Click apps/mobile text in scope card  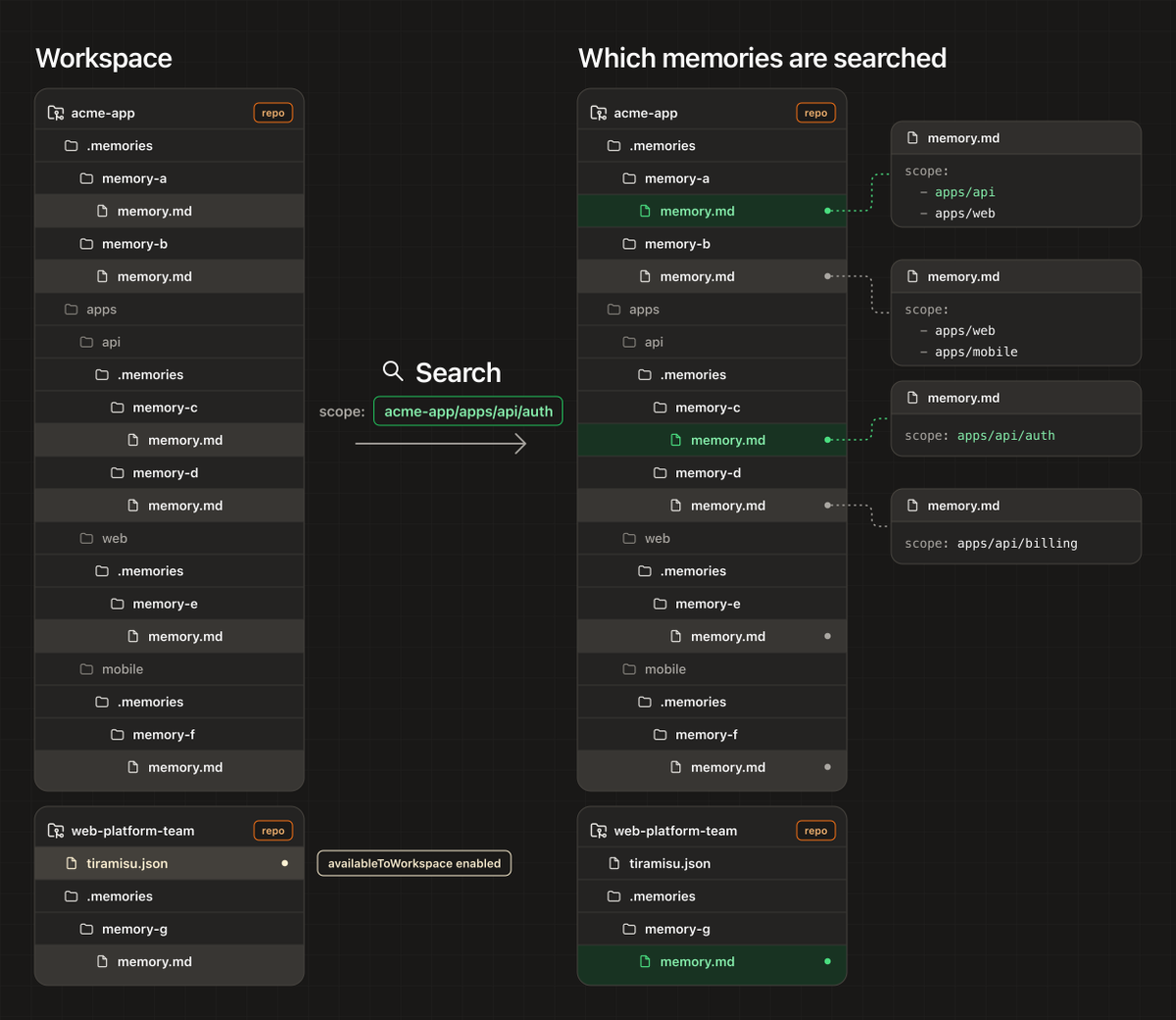tap(976, 352)
